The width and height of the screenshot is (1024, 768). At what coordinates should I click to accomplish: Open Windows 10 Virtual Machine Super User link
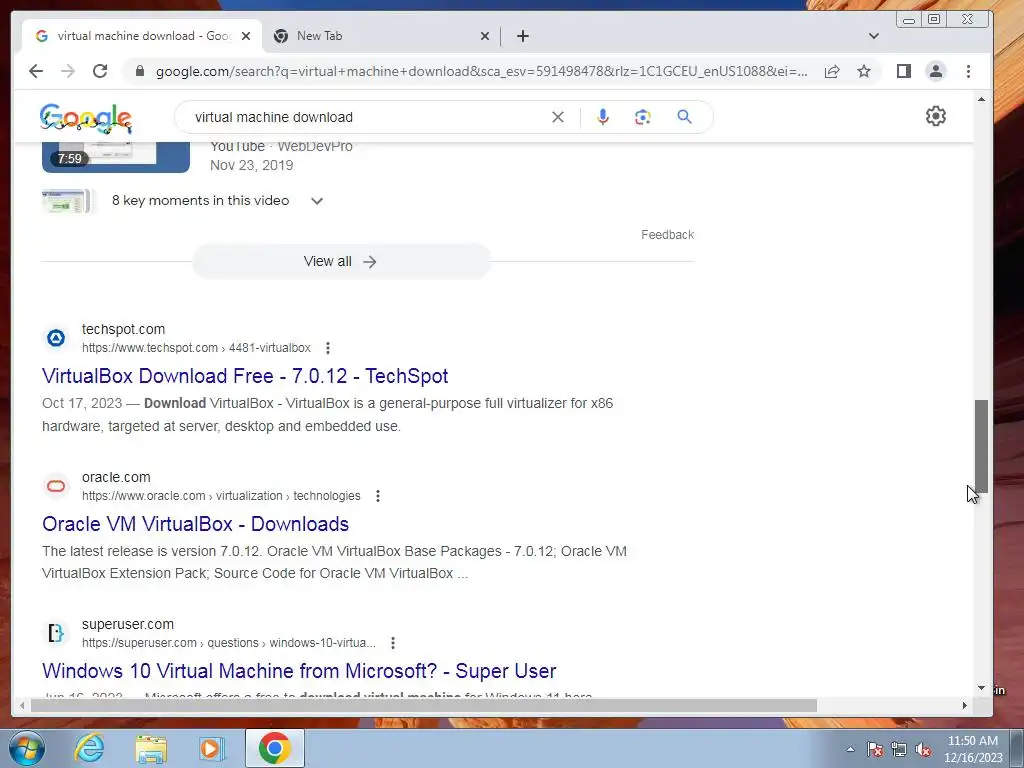pos(299,671)
